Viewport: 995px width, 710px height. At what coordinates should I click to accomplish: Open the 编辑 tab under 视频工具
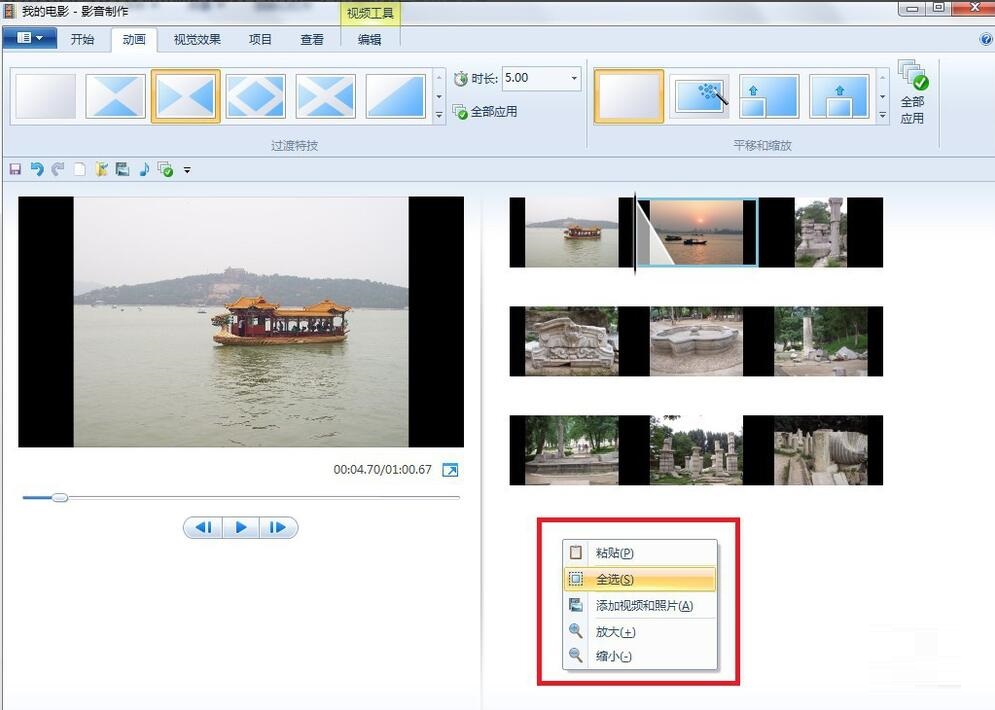point(369,39)
